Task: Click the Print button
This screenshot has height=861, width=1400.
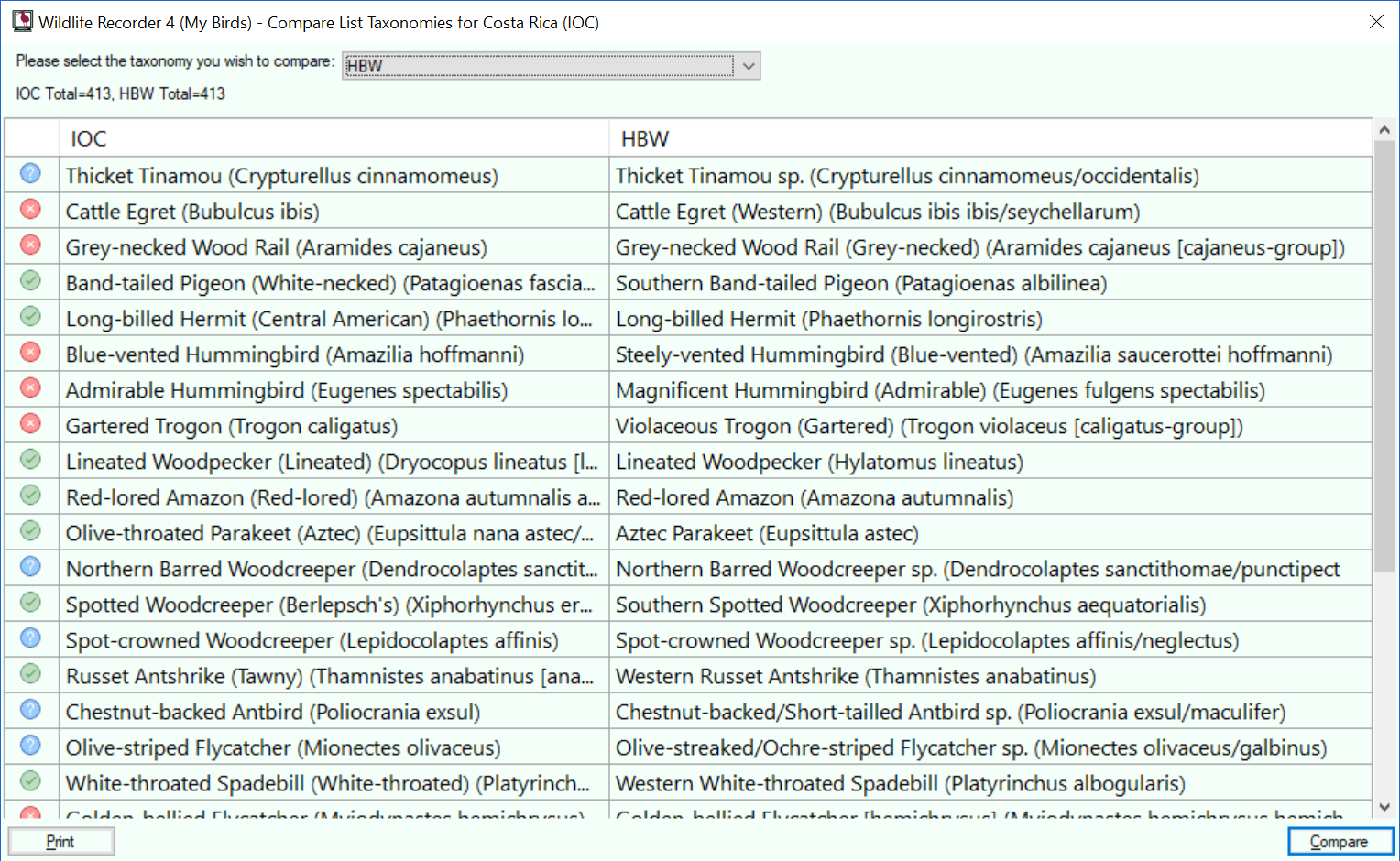Action: [x=61, y=841]
